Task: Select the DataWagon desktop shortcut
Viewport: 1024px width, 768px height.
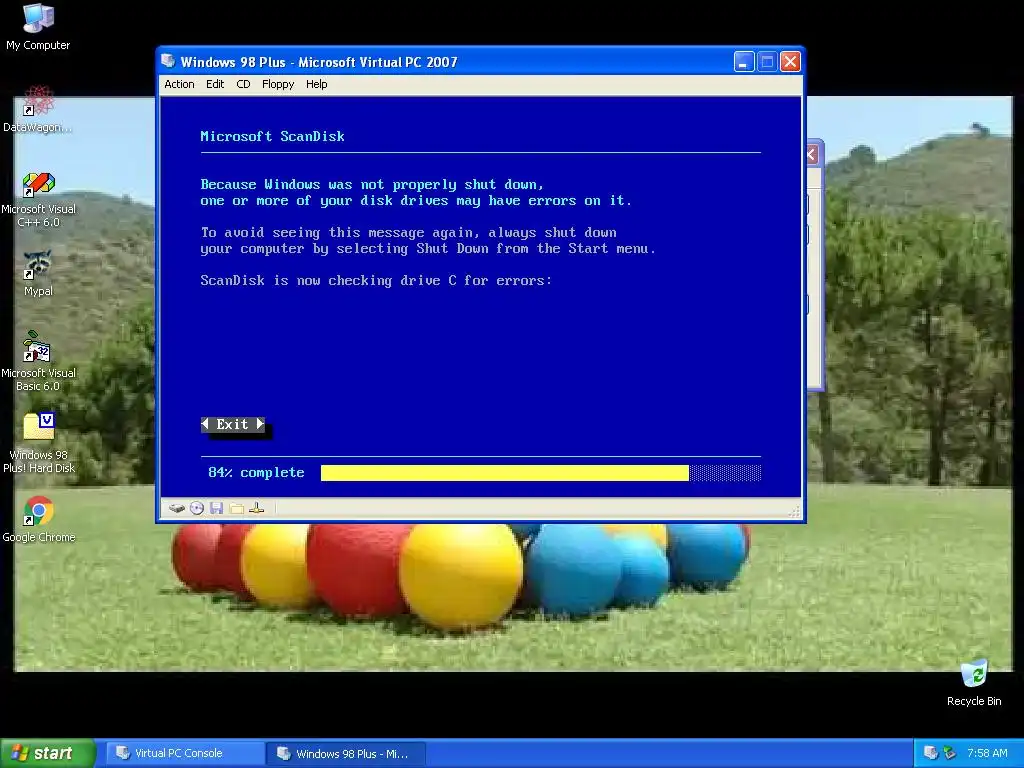Action: tap(38, 109)
